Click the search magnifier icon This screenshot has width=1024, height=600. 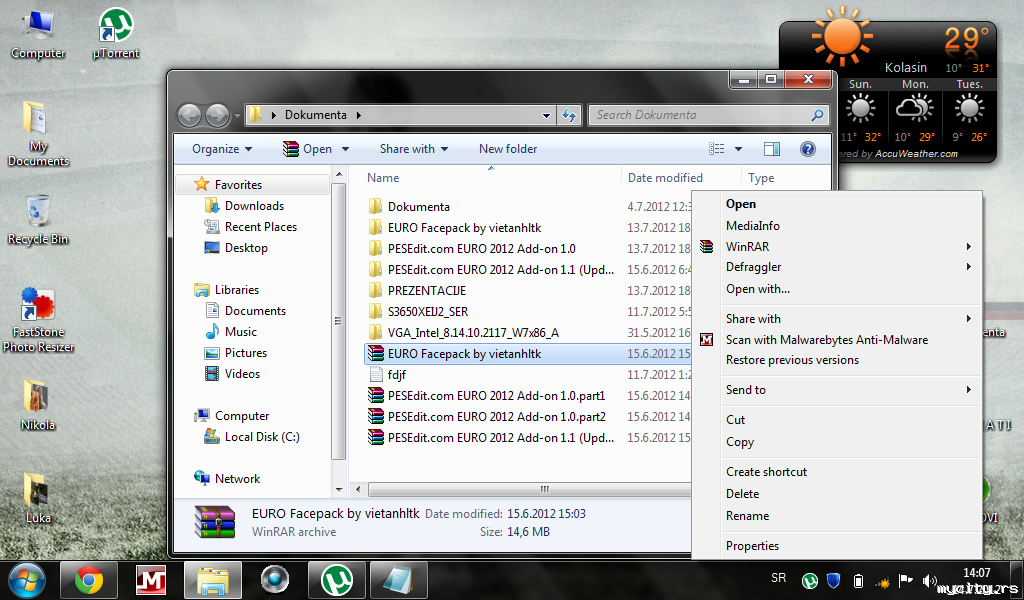[x=816, y=115]
